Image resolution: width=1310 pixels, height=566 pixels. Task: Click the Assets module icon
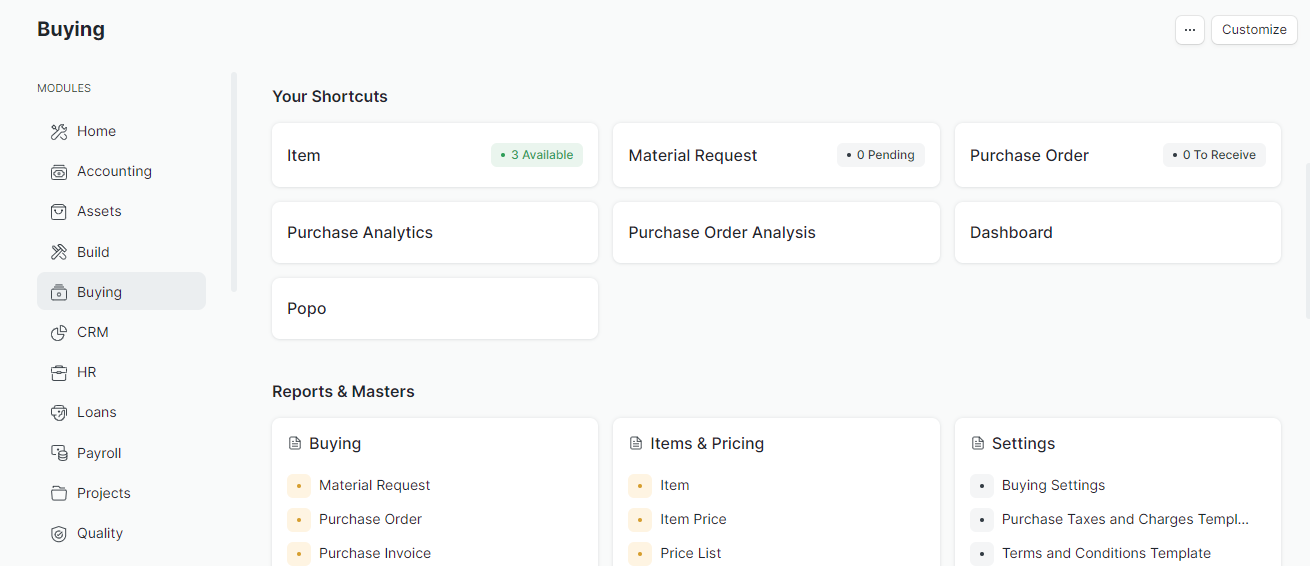[x=59, y=212]
